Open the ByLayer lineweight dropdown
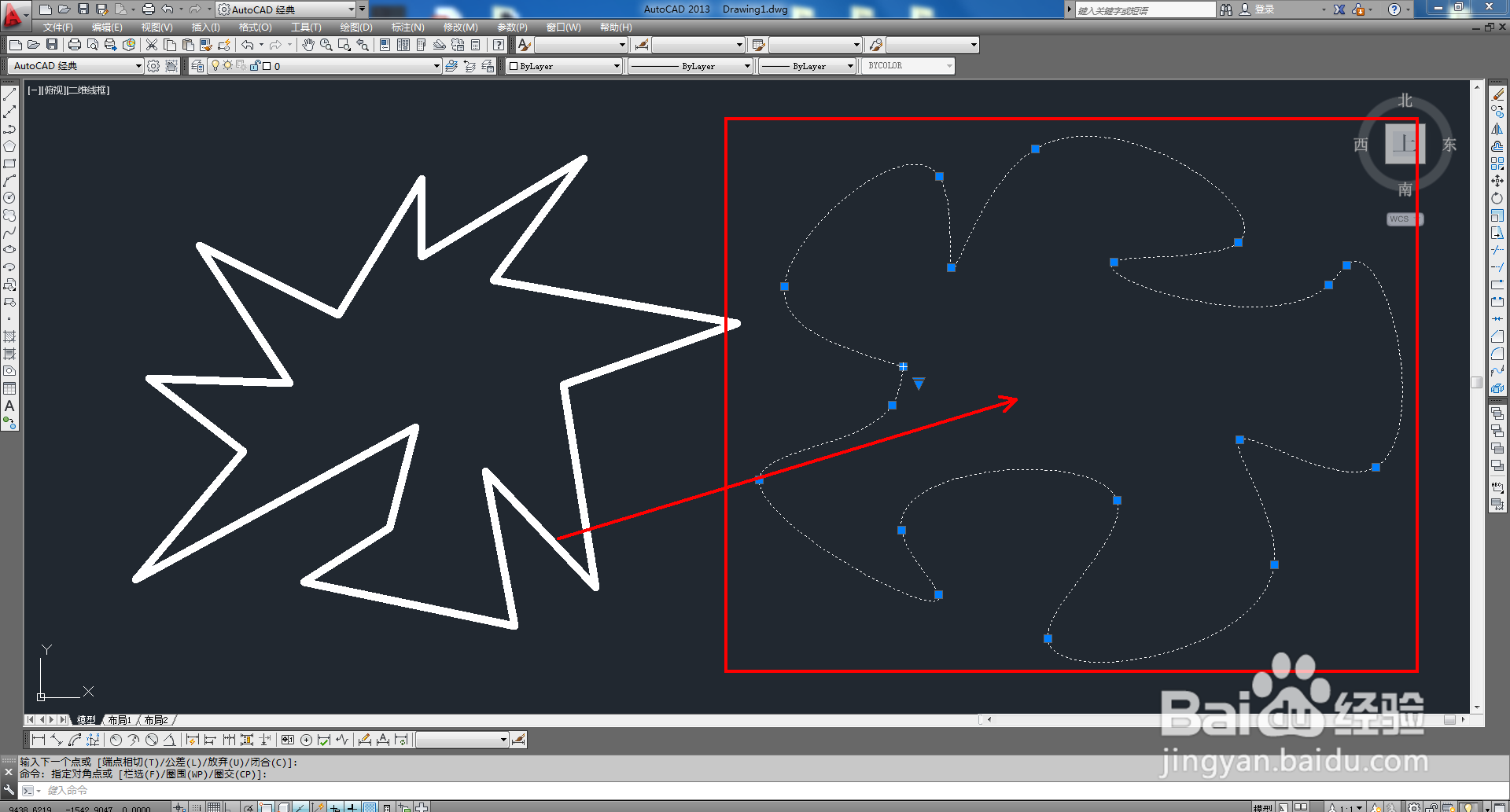 click(807, 66)
